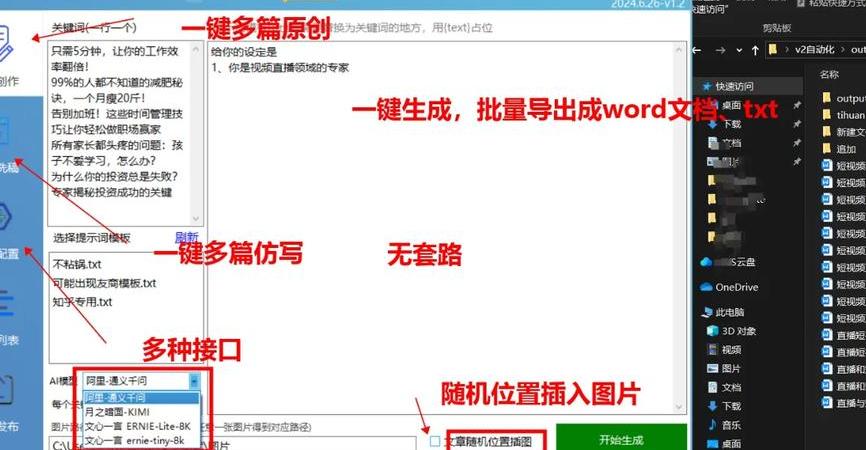Image resolution: width=866 pixels, height=450 pixels.
Task: Open the 直播与 document in the file list
Action: pyautogui.click(x=844, y=403)
